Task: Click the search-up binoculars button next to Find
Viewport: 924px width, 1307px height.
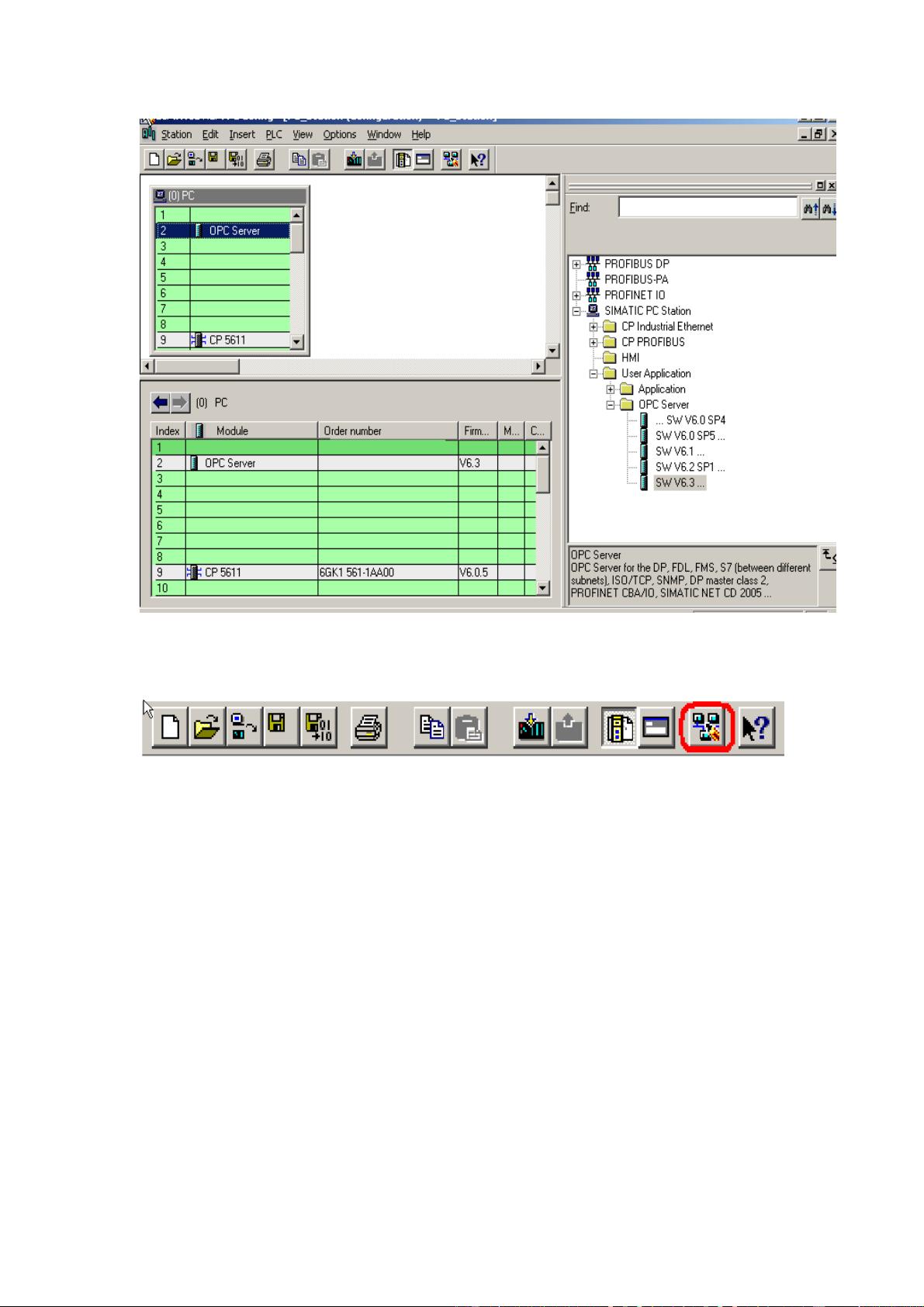Action: coord(810,208)
